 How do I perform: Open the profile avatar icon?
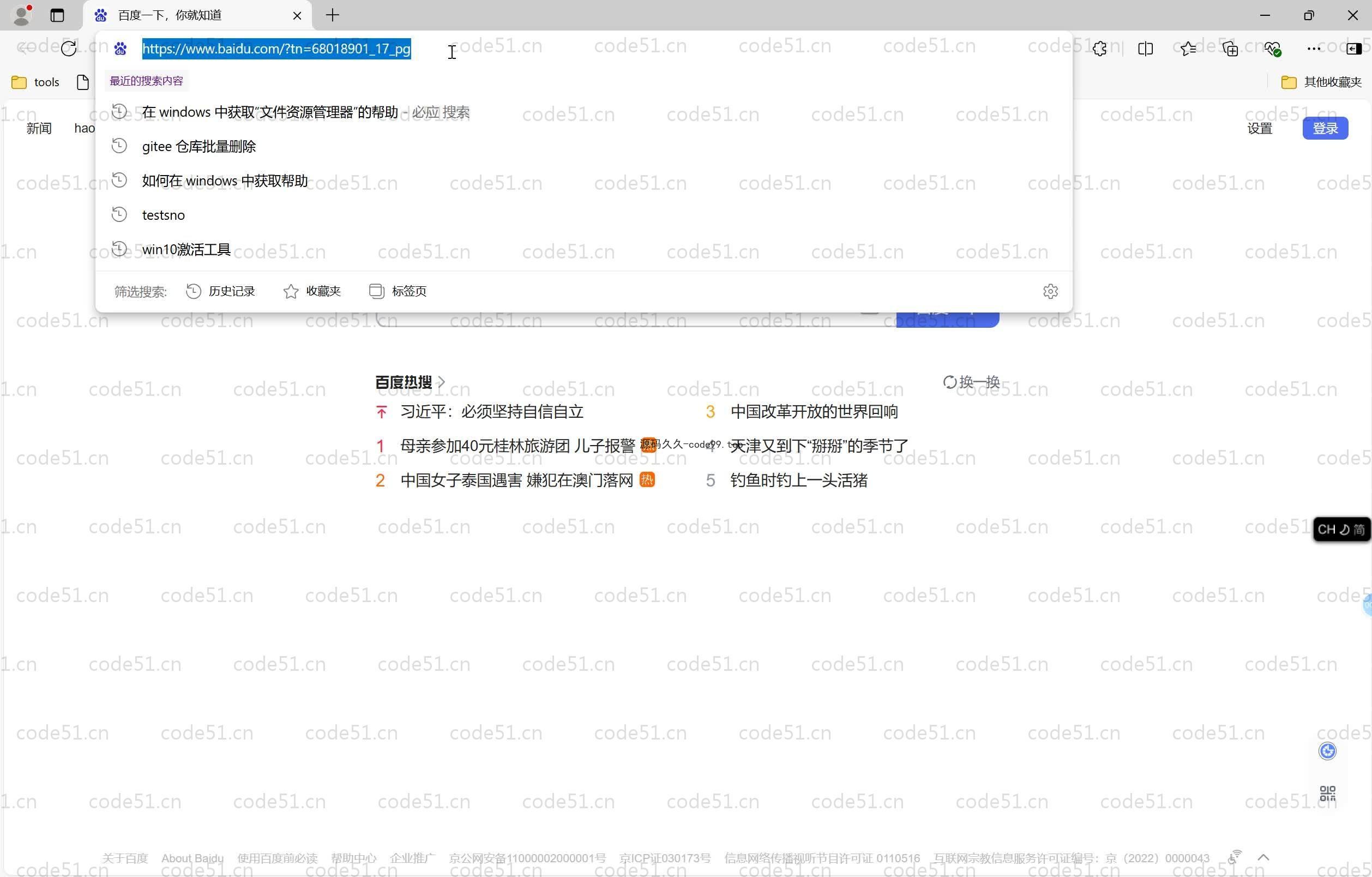coord(21,15)
